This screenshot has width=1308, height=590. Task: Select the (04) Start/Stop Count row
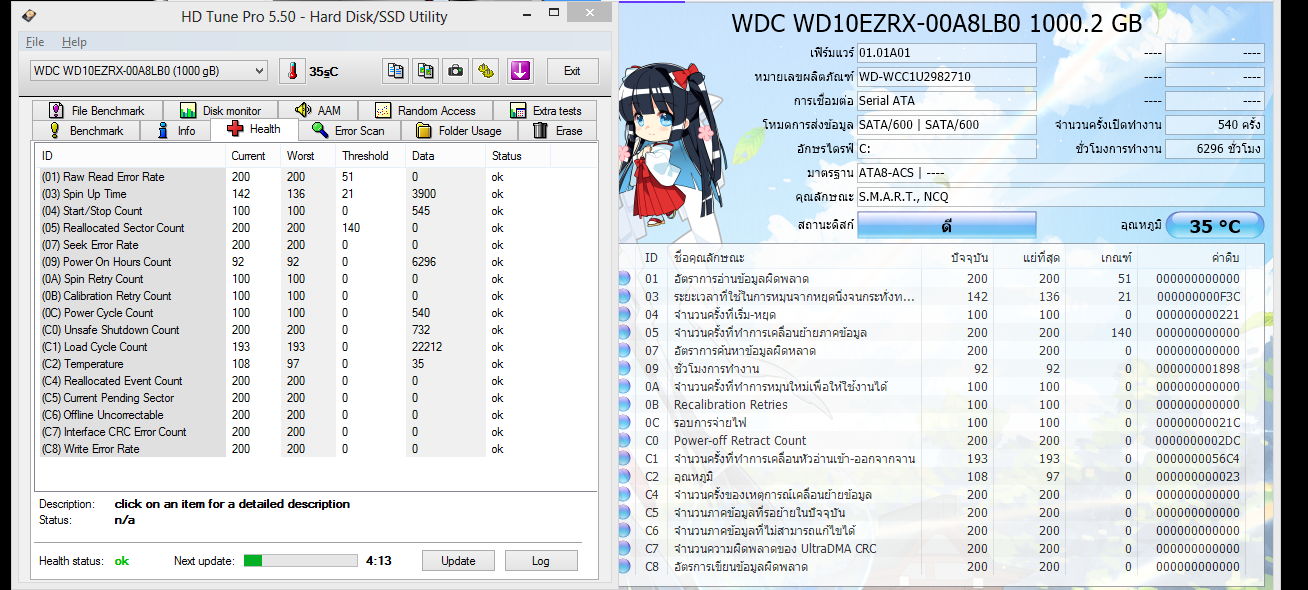tap(315, 211)
